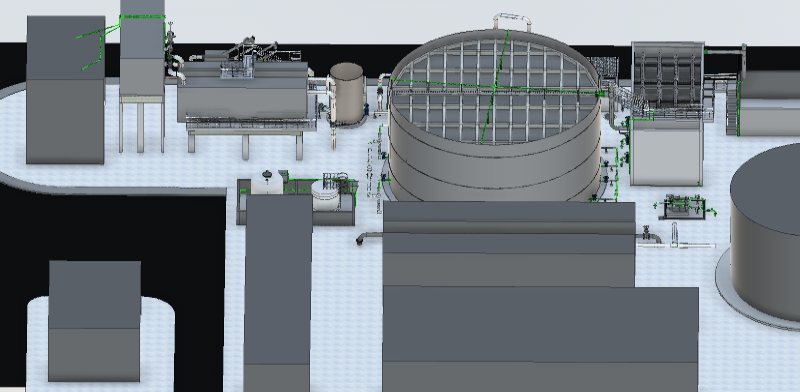This screenshot has width=800, height=392.
Task: Select the narrow tower standing on legs
Action: [x=142, y=76]
